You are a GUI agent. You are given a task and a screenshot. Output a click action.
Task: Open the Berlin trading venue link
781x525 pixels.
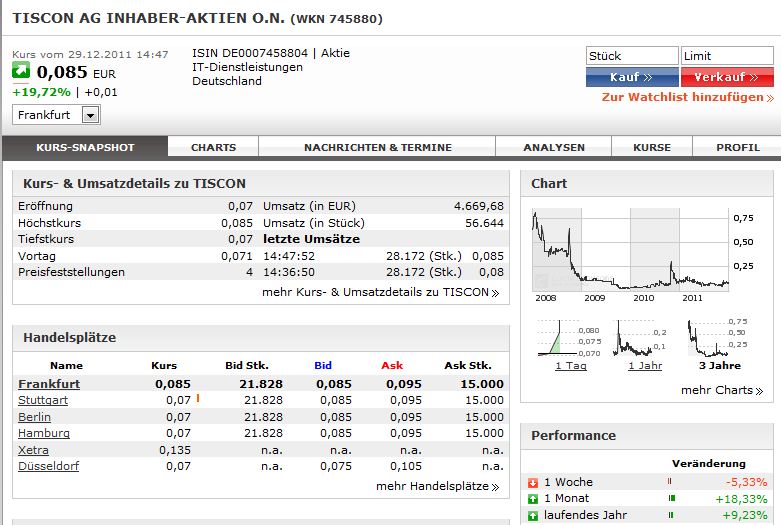pos(34,417)
